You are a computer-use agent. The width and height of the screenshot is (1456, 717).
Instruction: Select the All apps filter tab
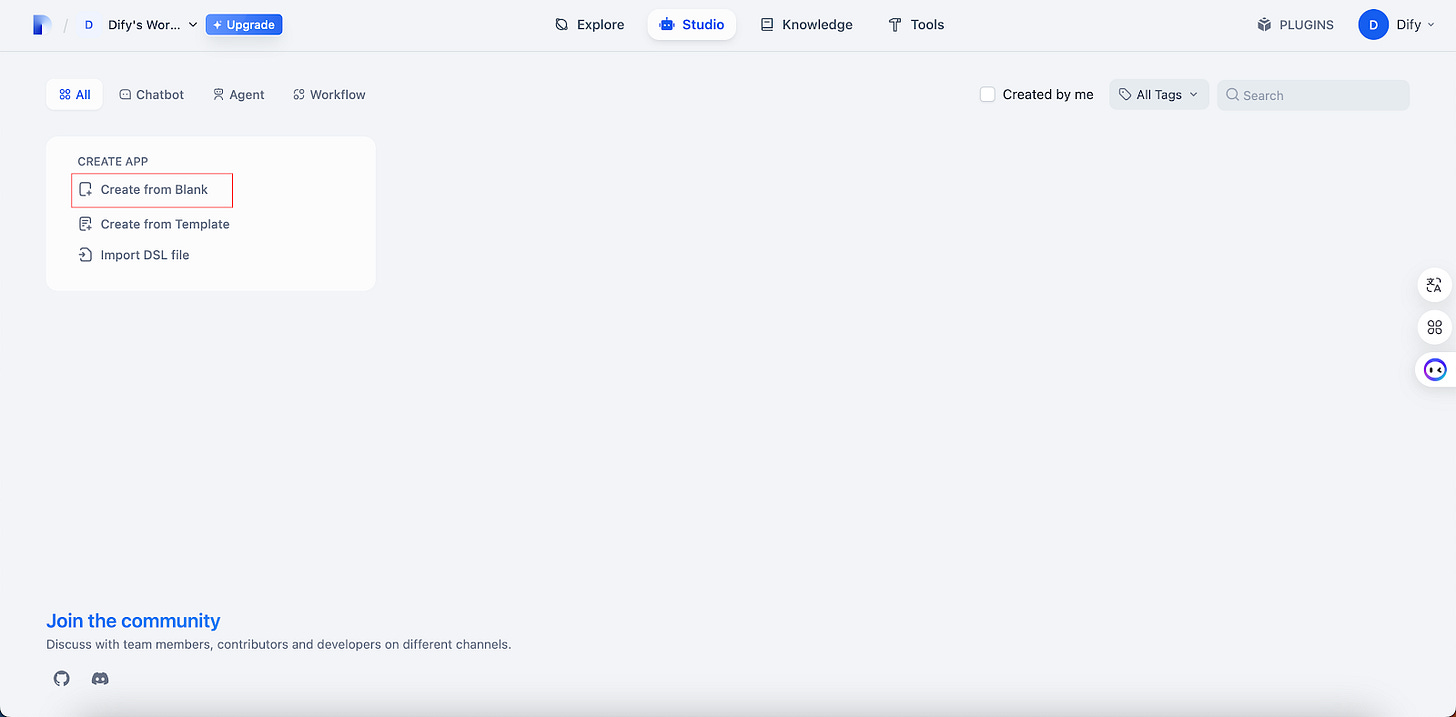pos(74,95)
